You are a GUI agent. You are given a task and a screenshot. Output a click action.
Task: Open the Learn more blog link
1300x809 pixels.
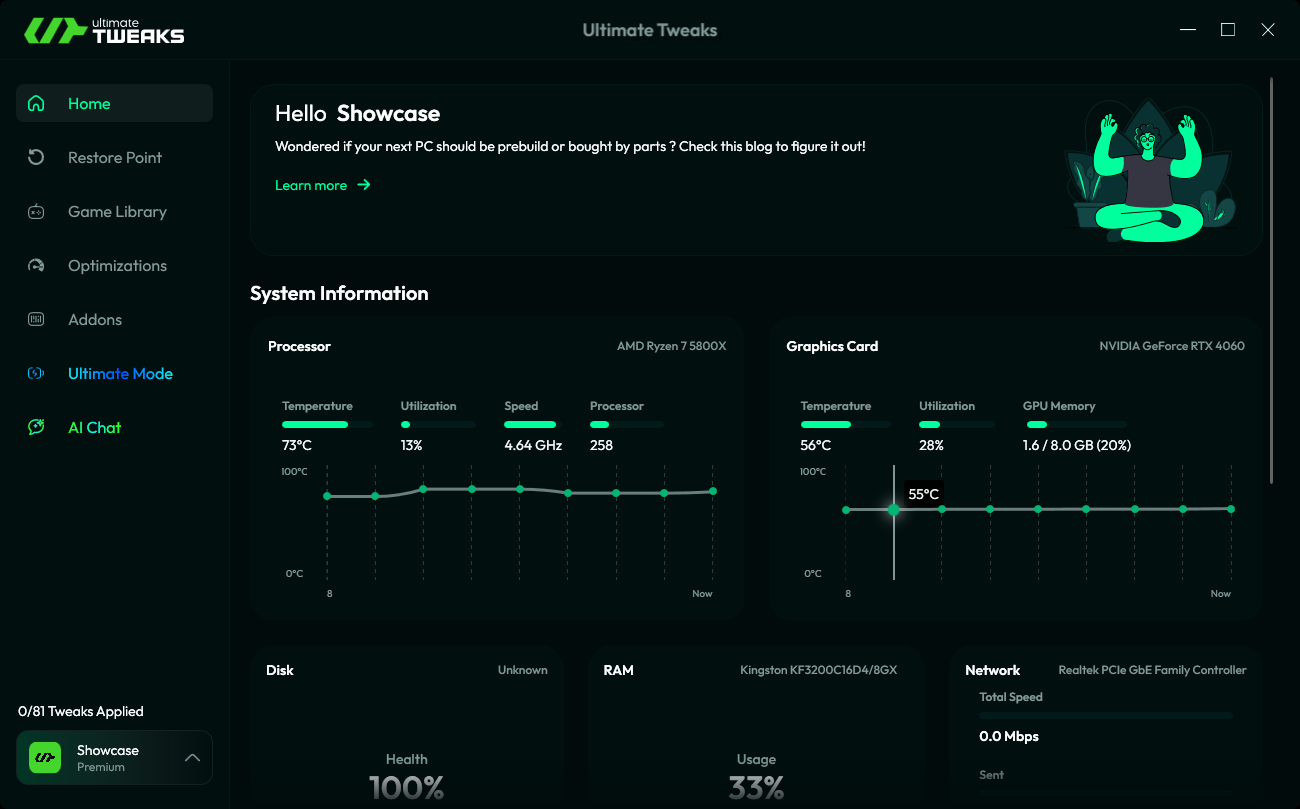(x=311, y=185)
